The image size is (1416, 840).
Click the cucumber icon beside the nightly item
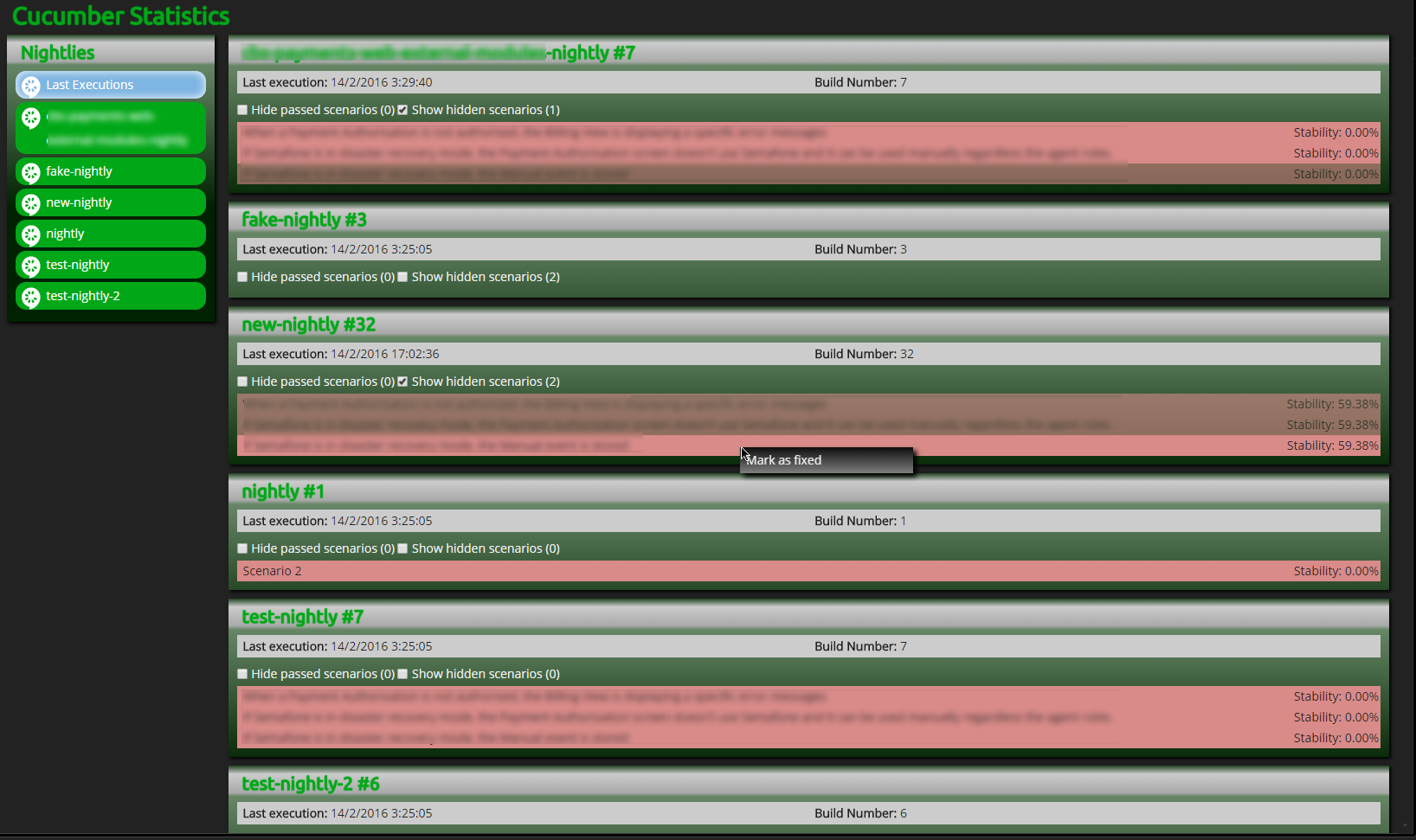[31, 235]
